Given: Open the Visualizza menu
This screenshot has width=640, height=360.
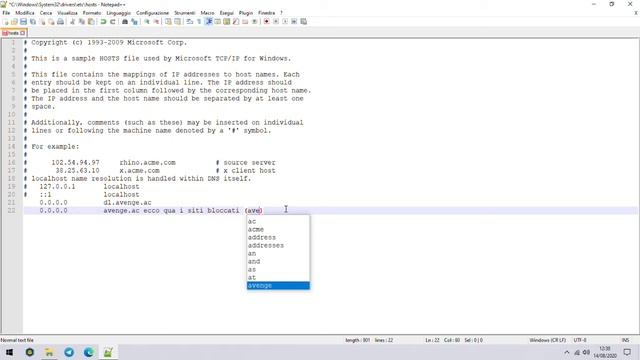Looking at the screenshot, I should tap(67, 13).
